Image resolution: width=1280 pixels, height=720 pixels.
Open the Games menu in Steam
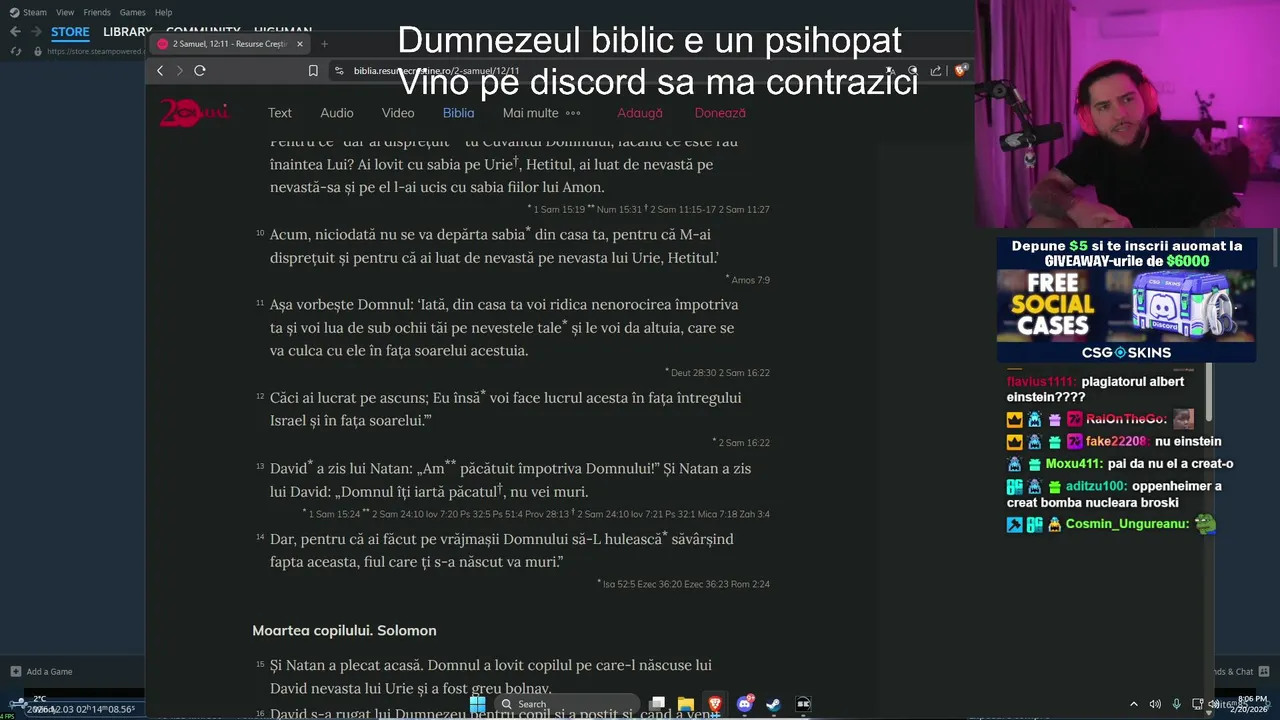click(132, 12)
